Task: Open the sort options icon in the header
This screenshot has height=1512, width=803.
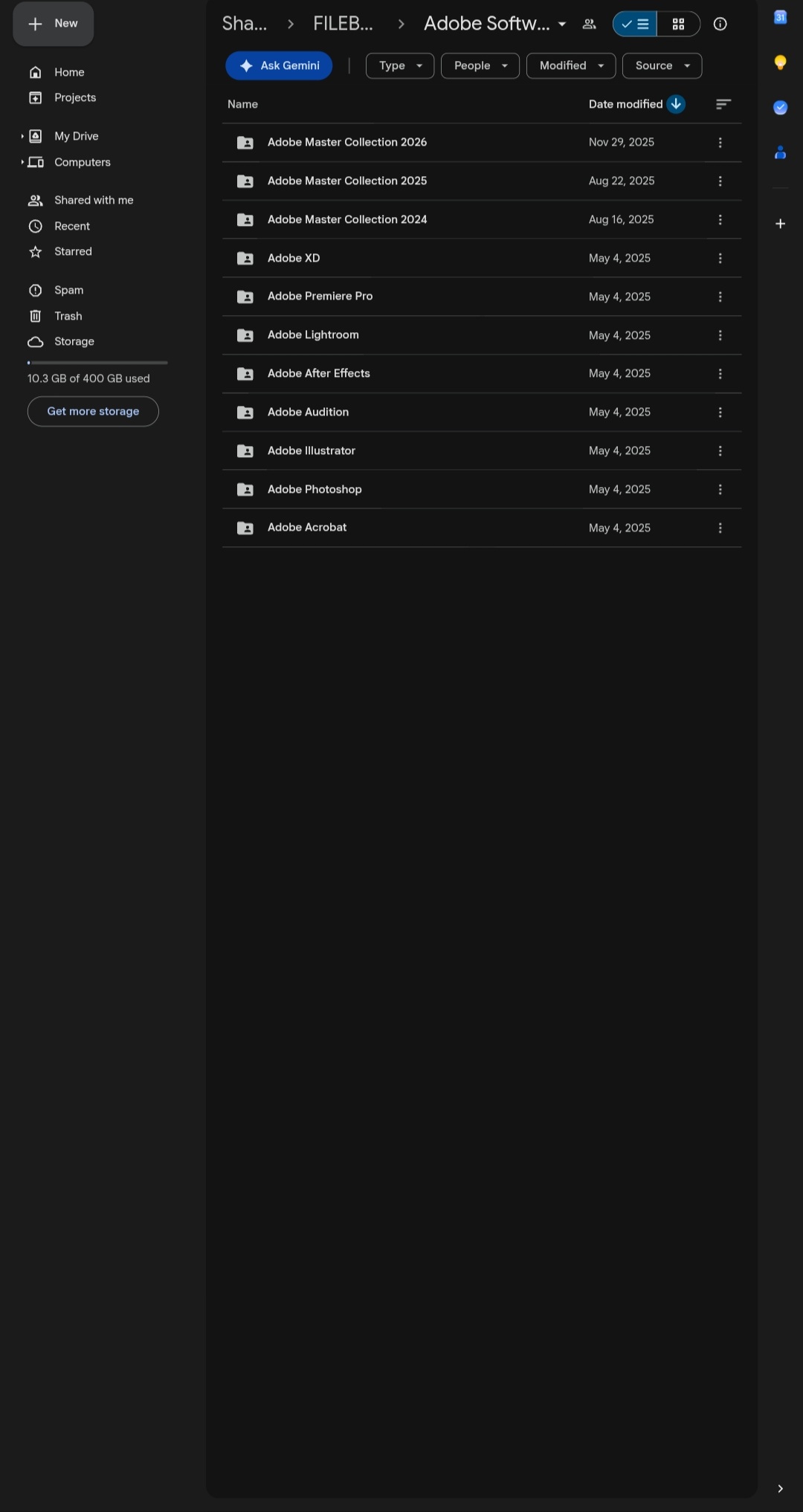Action: [723, 104]
